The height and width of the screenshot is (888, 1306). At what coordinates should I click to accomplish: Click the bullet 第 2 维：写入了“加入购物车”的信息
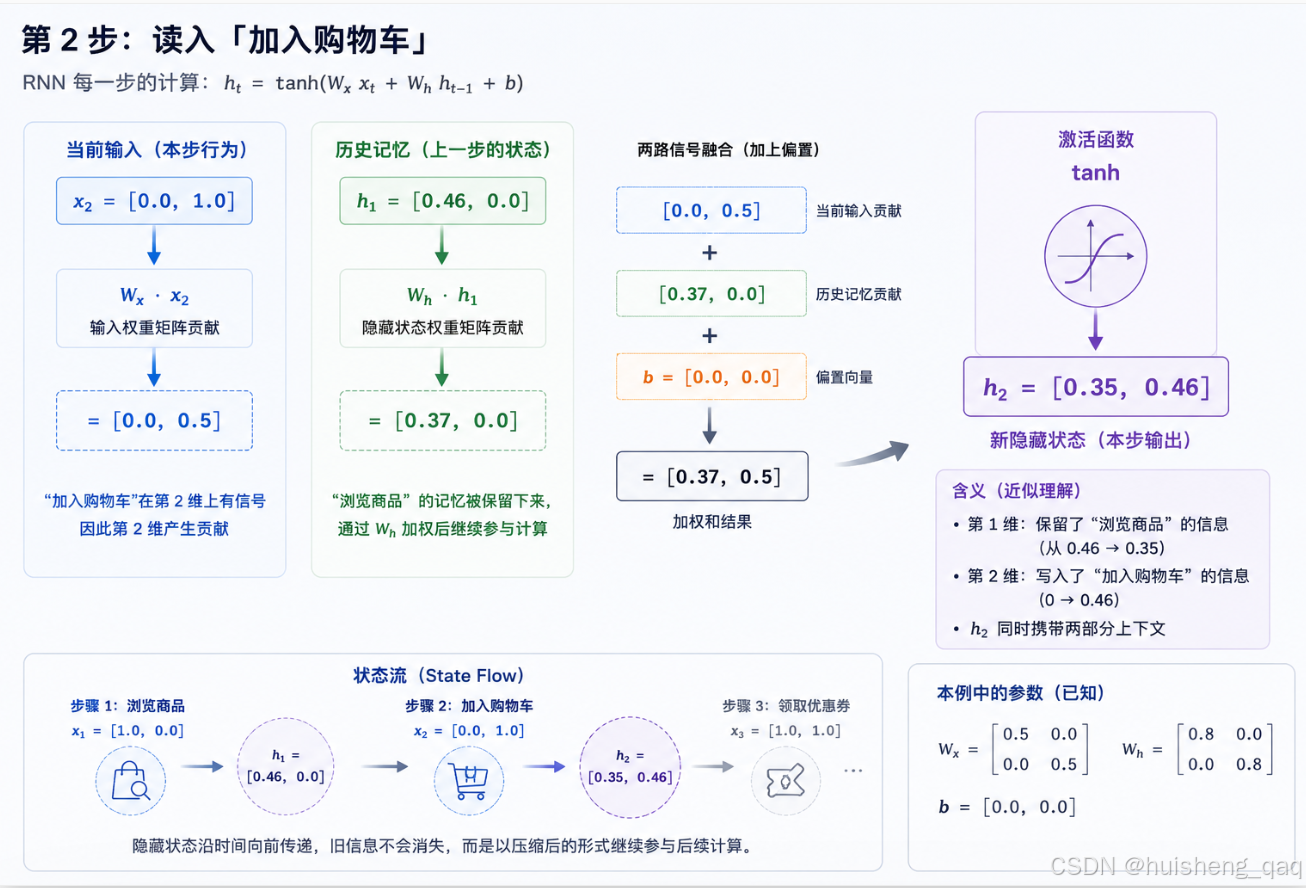[x=1101, y=576]
